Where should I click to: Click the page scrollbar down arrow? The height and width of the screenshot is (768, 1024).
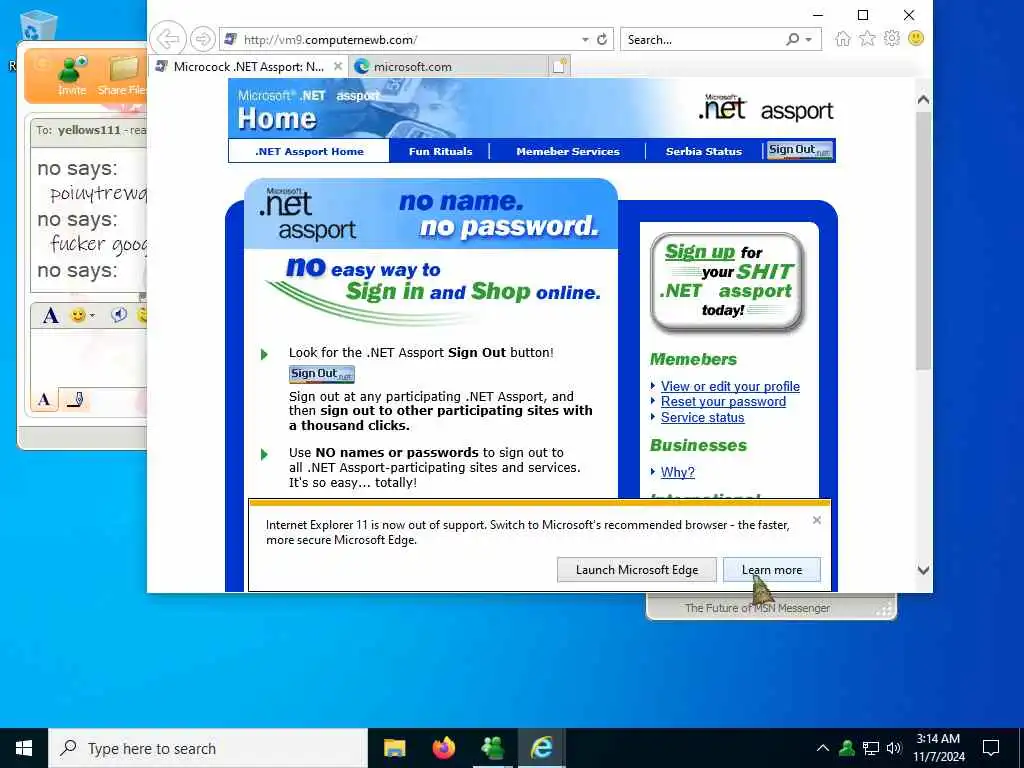(923, 570)
